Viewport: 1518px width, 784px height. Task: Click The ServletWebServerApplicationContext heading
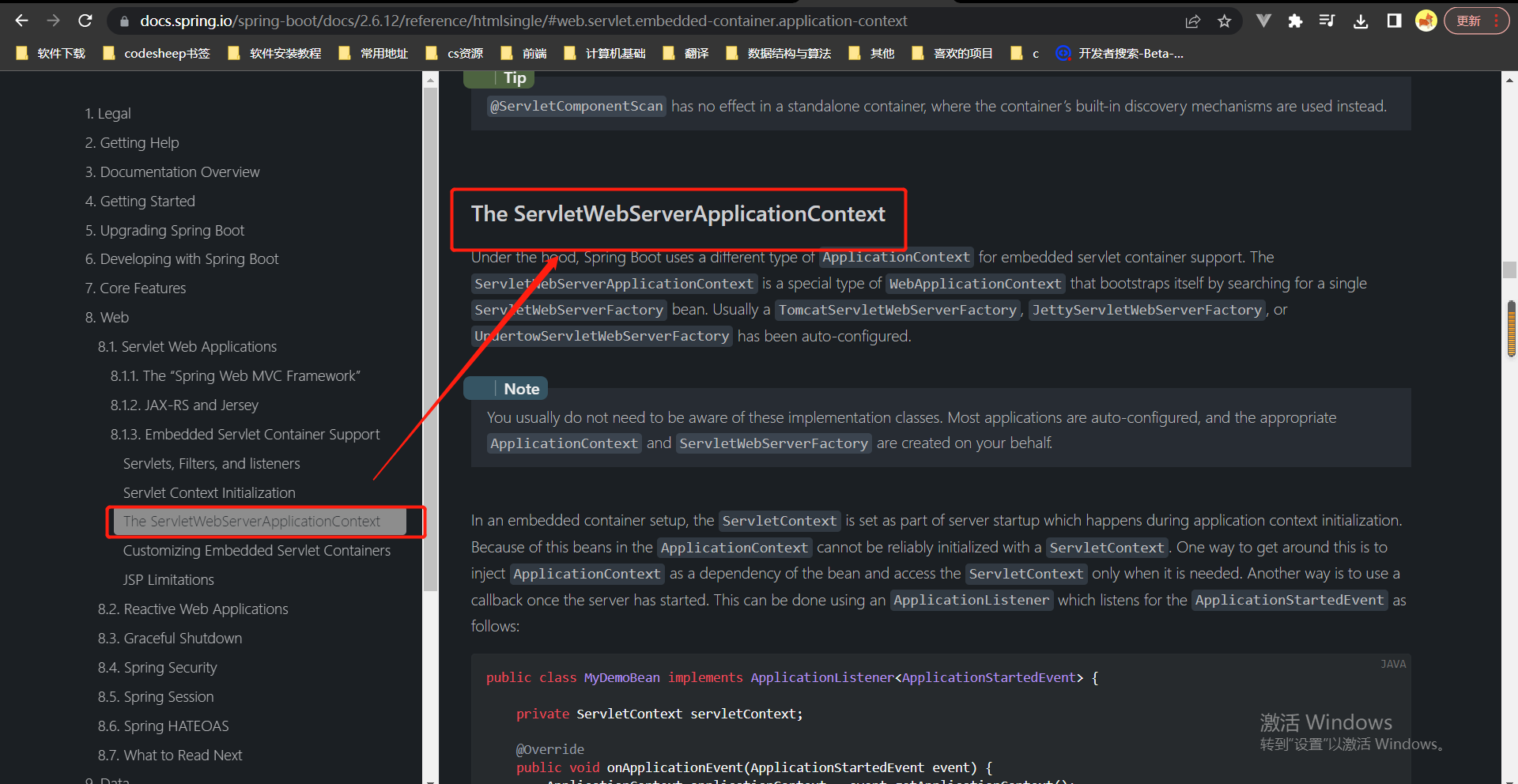(678, 214)
